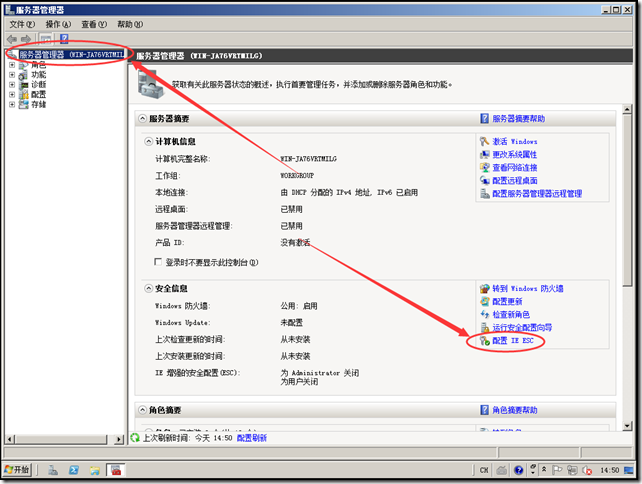Click the taskbar clock showing 14:50
This screenshot has width=642, height=484.
610,470
